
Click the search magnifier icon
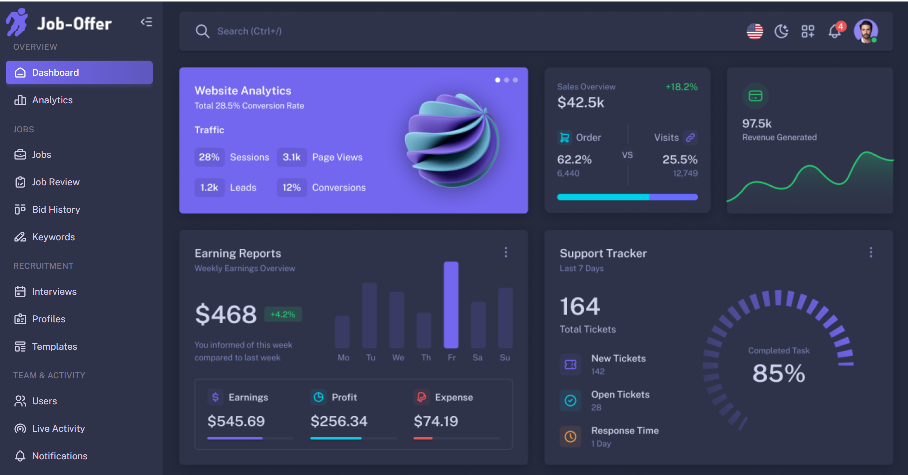pyautogui.click(x=202, y=31)
